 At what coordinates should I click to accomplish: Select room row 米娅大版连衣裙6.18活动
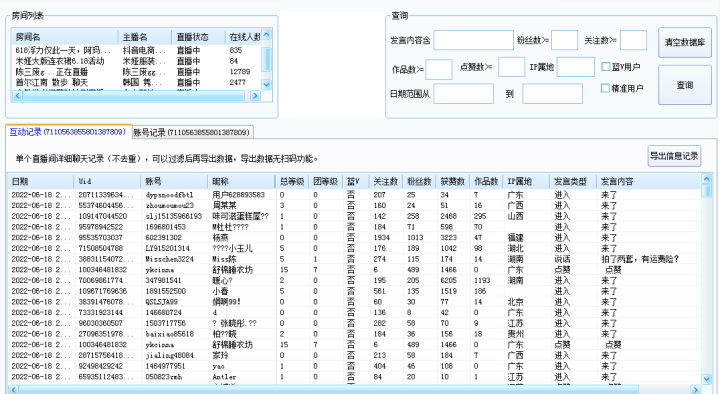click(136, 61)
